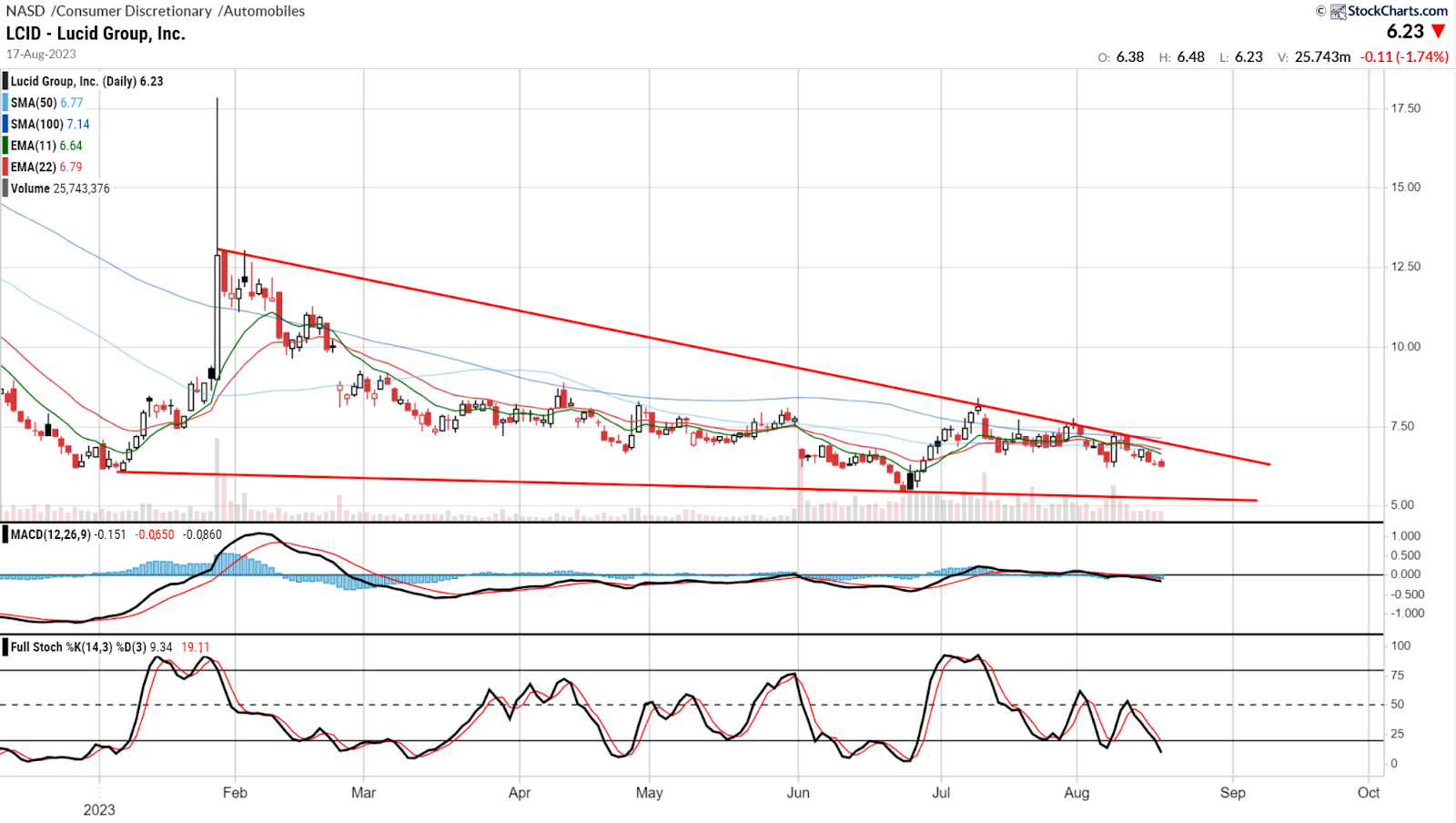Click the 15.00 price axis label
The height and width of the screenshot is (823, 1456).
coord(1405,188)
